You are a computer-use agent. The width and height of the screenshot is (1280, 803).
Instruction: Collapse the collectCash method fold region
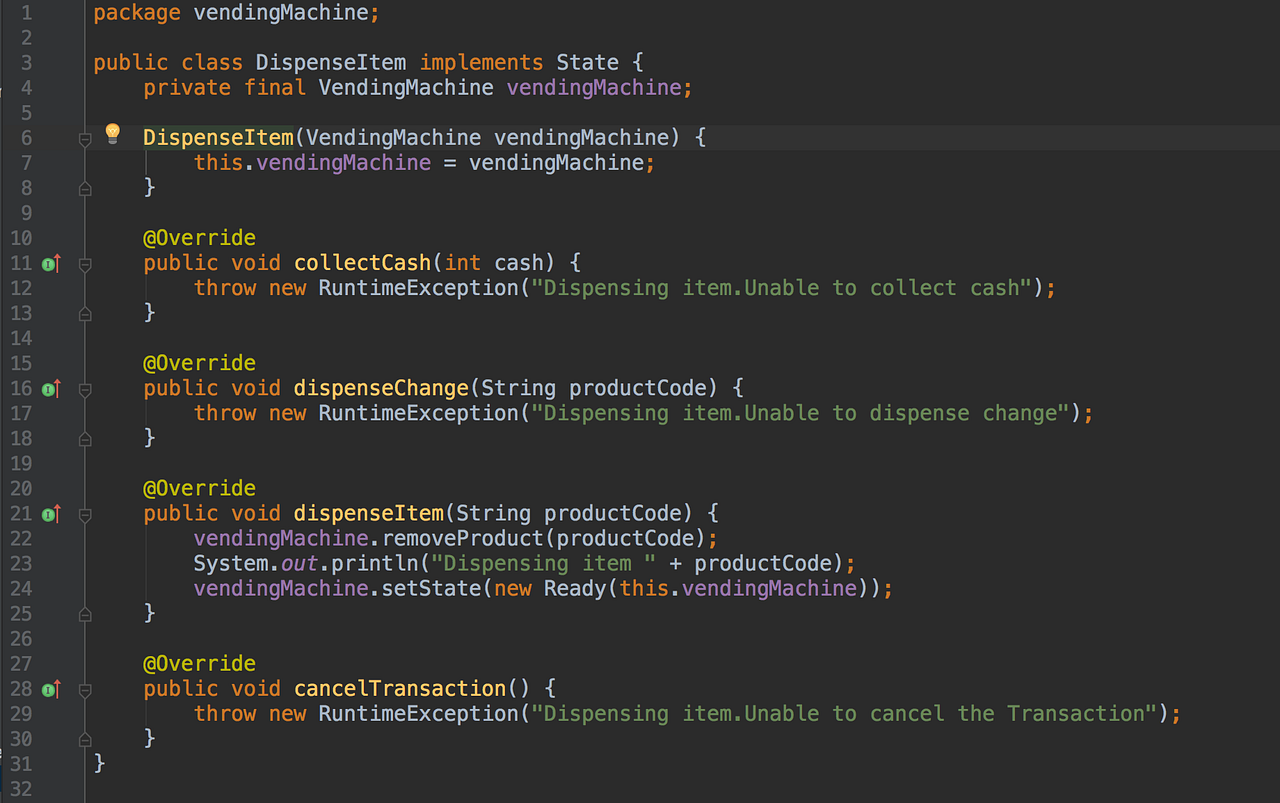[85, 263]
